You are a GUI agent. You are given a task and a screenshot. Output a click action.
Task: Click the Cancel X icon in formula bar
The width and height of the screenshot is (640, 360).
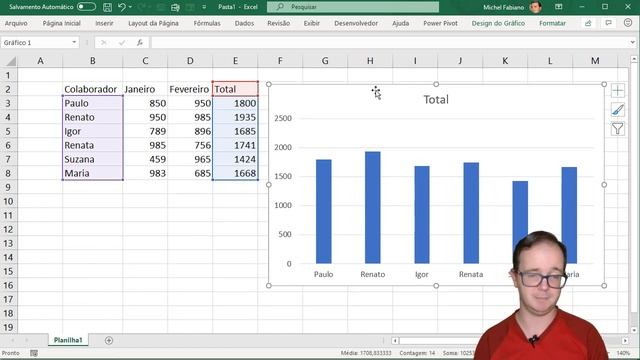(104, 42)
